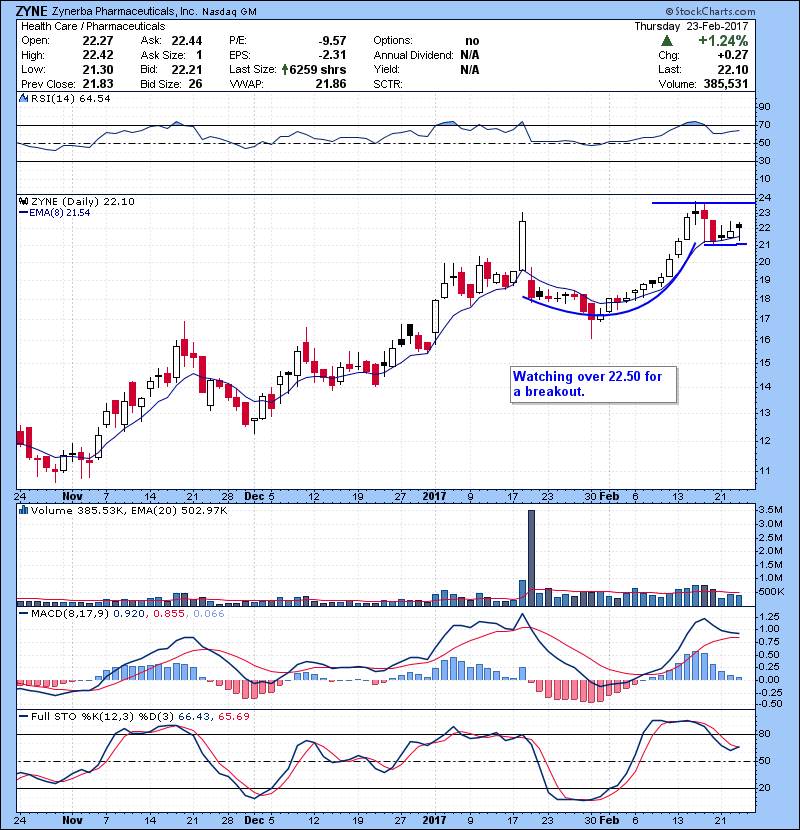The height and width of the screenshot is (830, 800).
Task: Click the RSI value 64.54
Action: 97,98
